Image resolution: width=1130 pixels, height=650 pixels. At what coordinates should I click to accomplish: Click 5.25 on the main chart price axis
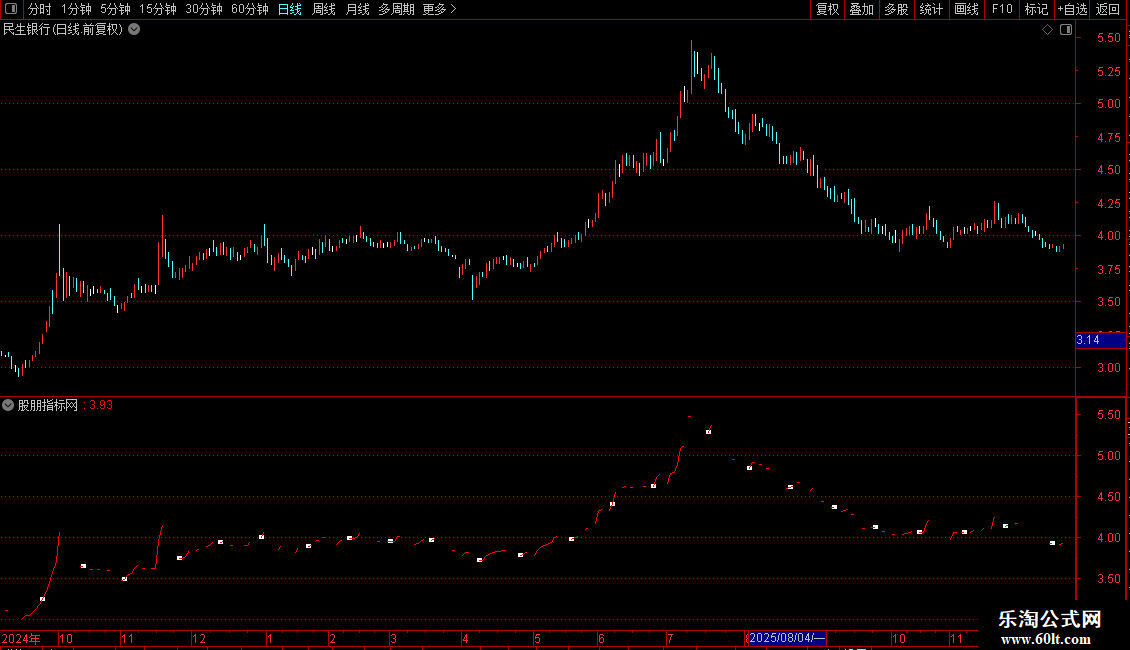pyautogui.click(x=1108, y=71)
